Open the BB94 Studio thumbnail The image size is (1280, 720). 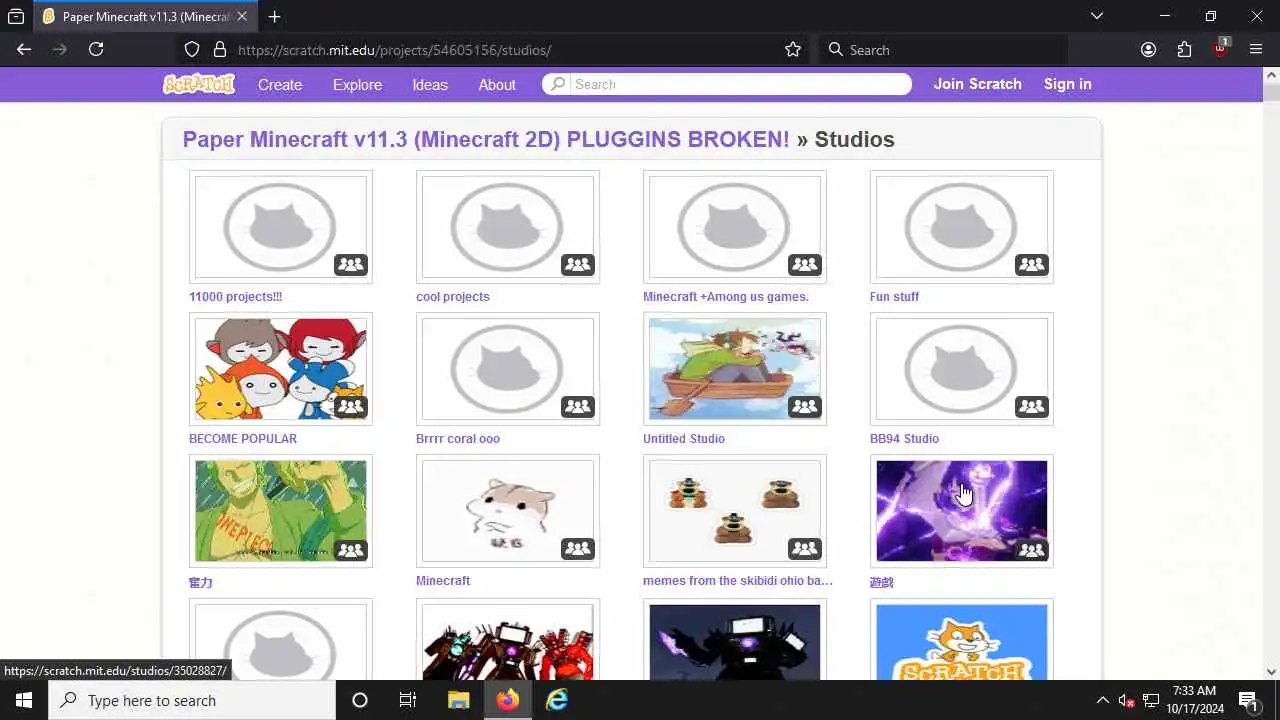point(962,369)
